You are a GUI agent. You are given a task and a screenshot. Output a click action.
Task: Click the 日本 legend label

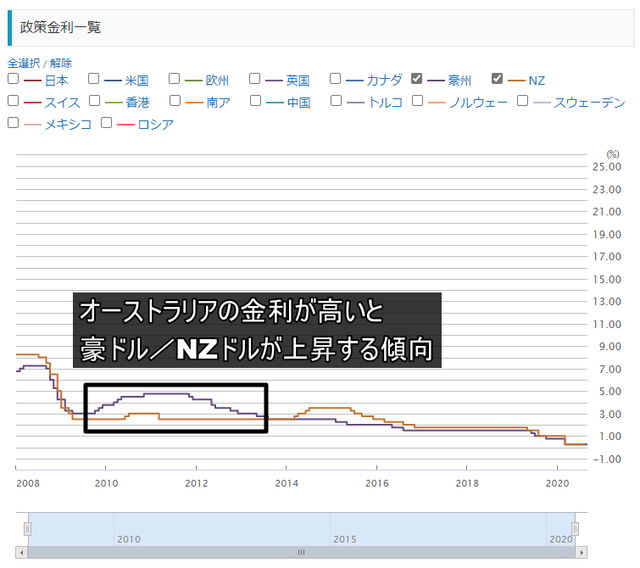tap(56, 80)
